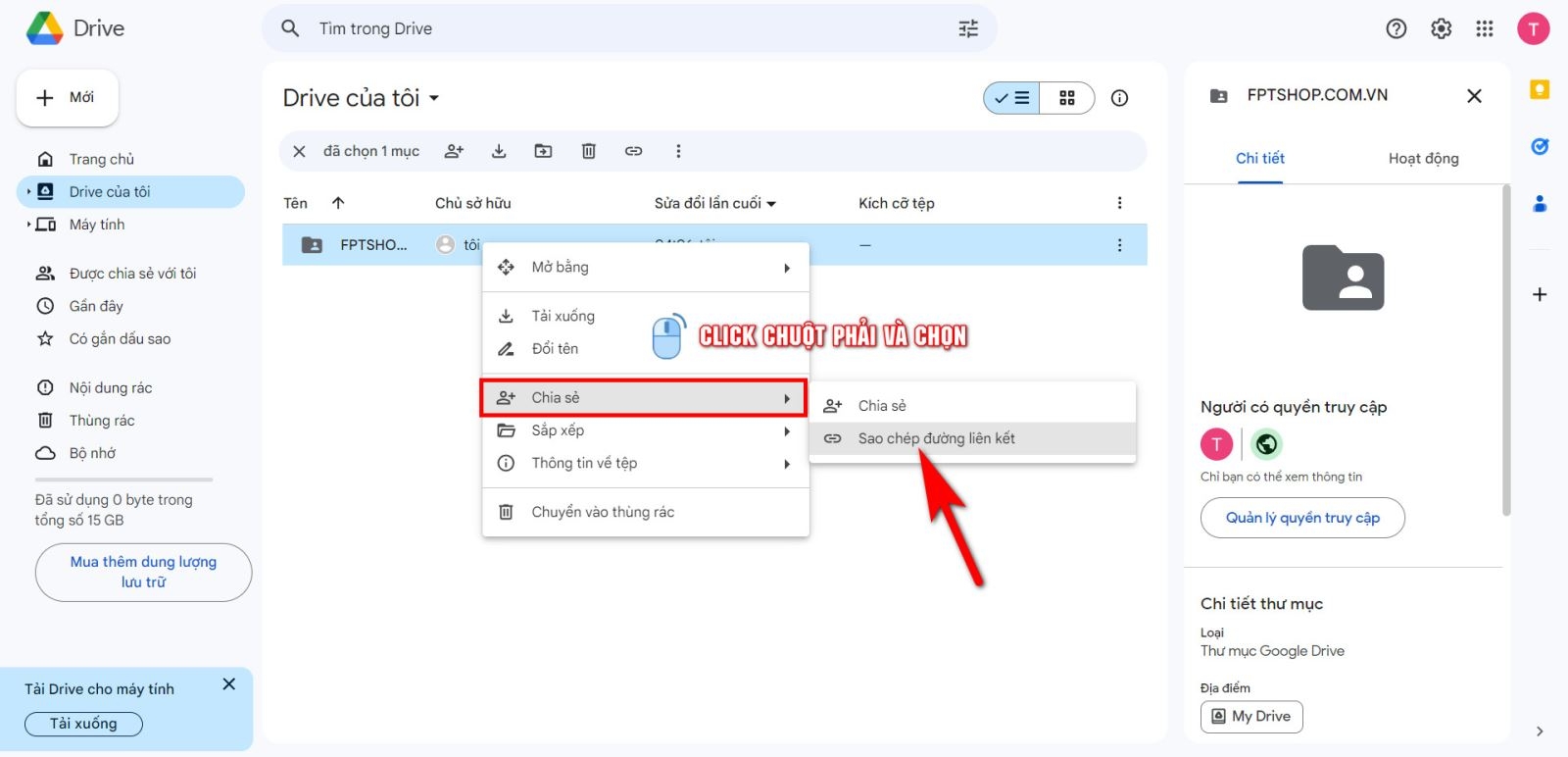The height and width of the screenshot is (757, 1568).
Task: Switch to Hoạt động tab
Action: [1423, 158]
